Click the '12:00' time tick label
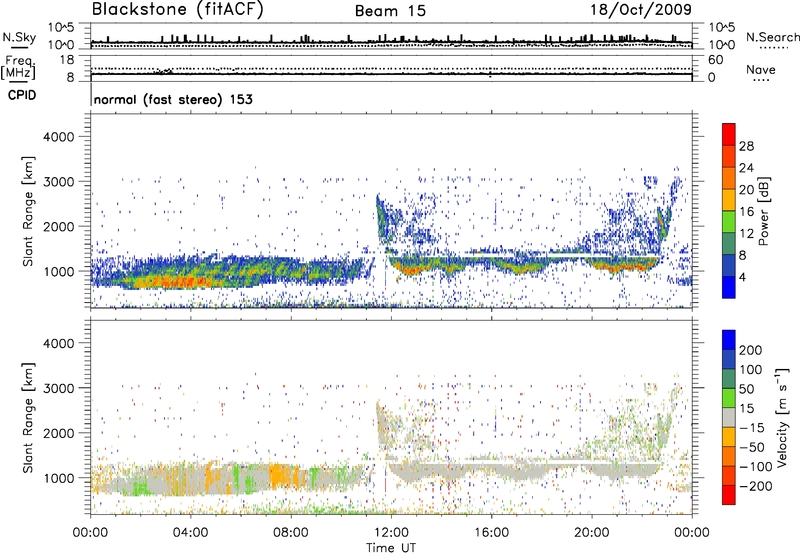 391,533
